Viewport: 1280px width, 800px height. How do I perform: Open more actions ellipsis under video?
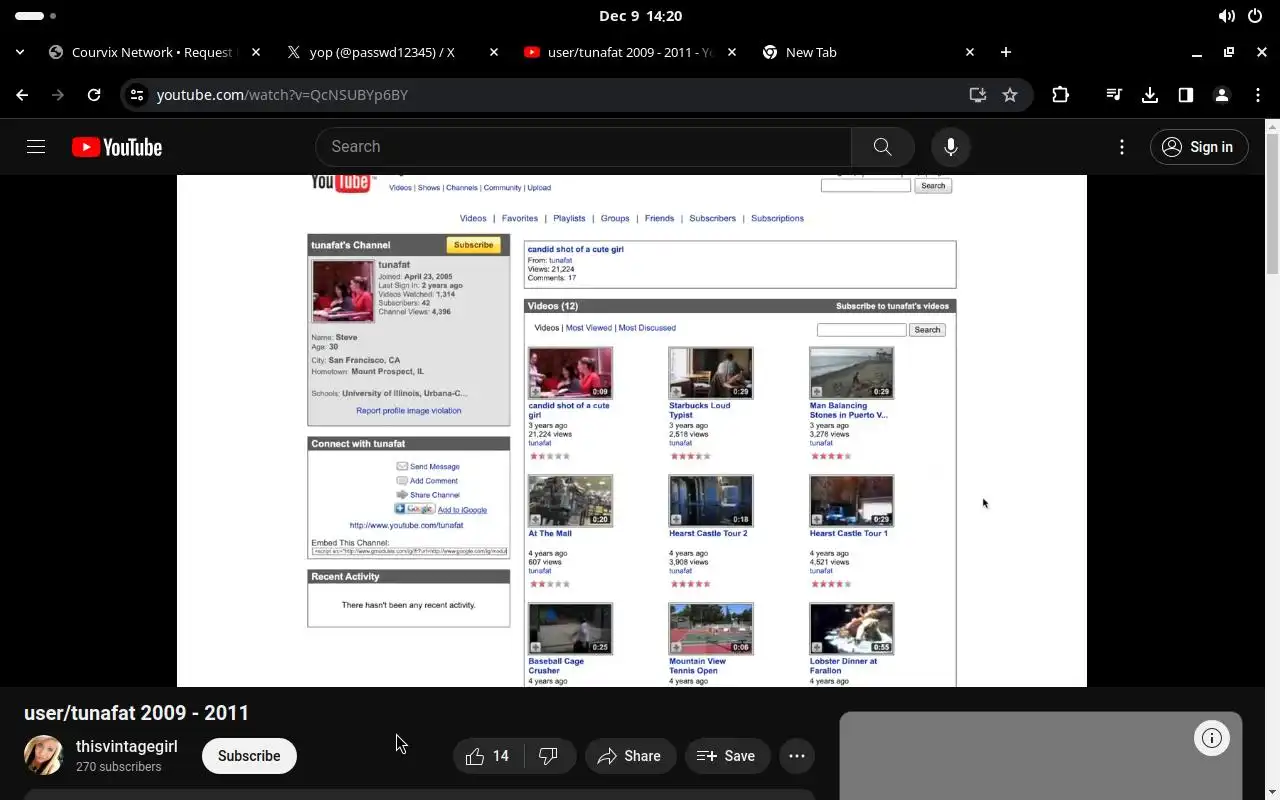[x=797, y=756]
